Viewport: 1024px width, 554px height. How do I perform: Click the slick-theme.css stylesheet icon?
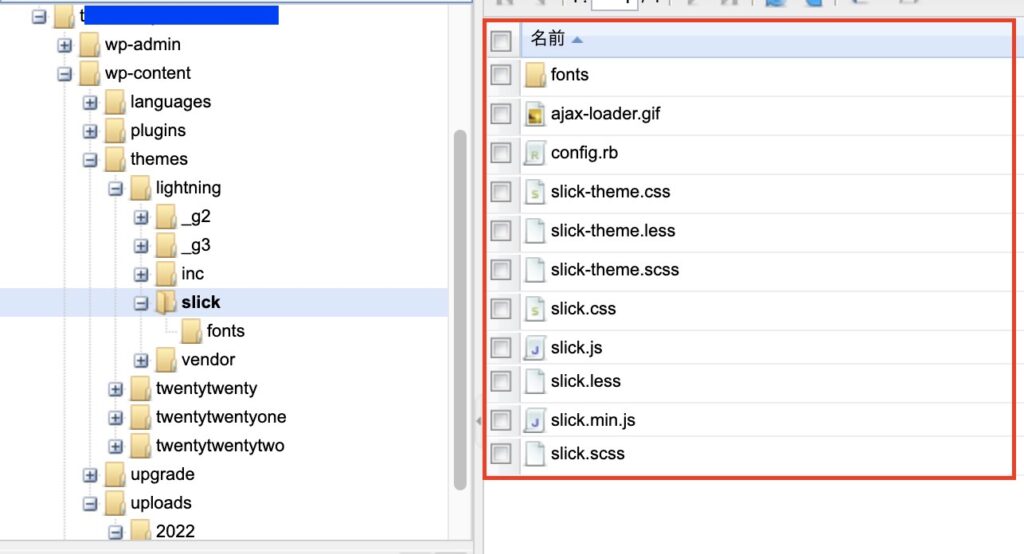[535, 192]
